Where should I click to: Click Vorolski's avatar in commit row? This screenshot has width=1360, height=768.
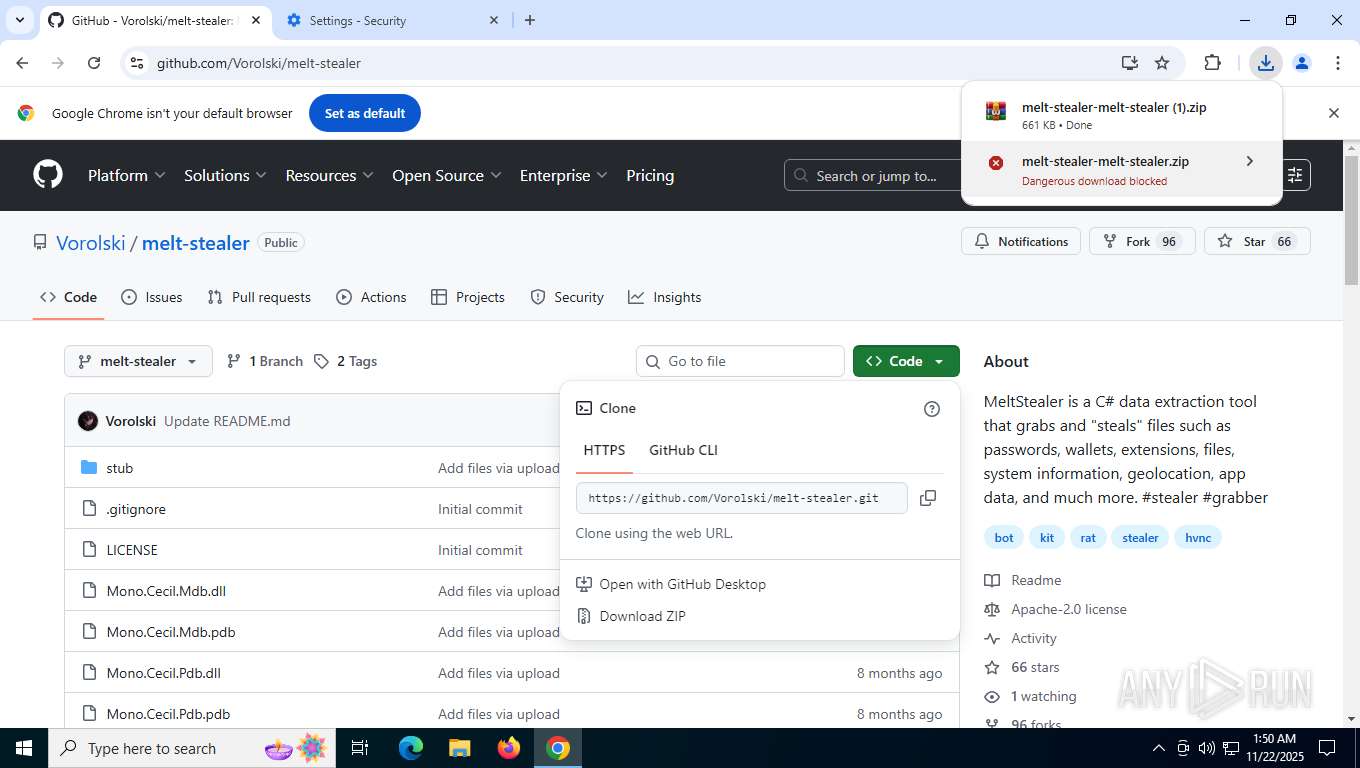(x=88, y=421)
